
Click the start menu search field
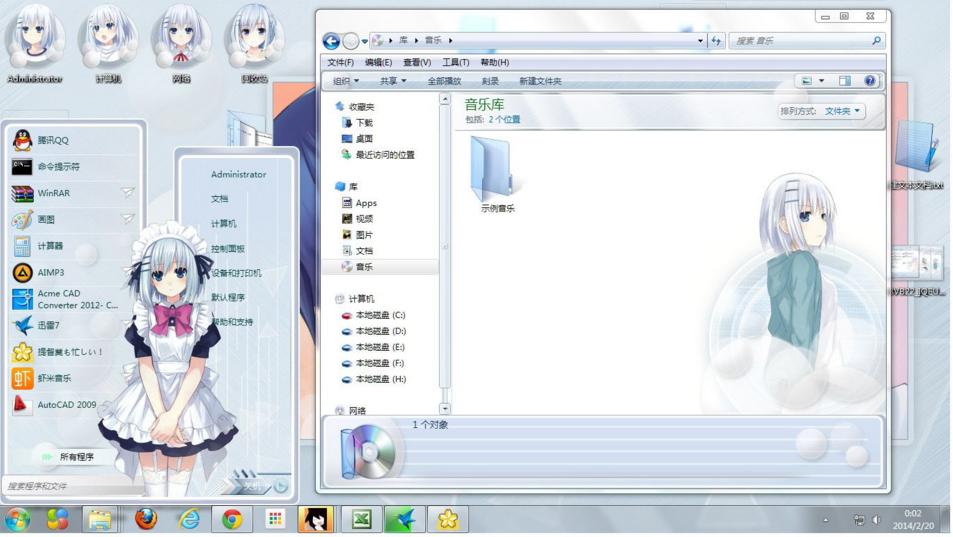[x=73, y=486]
